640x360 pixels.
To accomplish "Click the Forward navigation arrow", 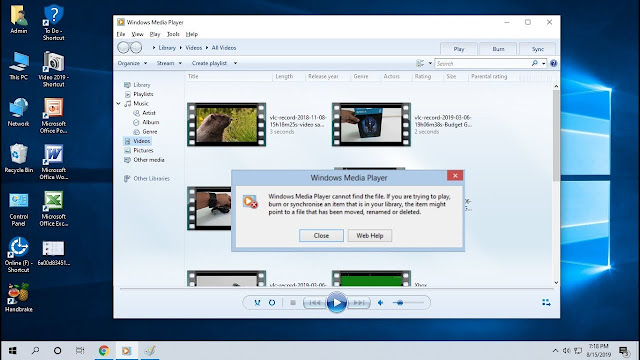I will tap(136, 48).
